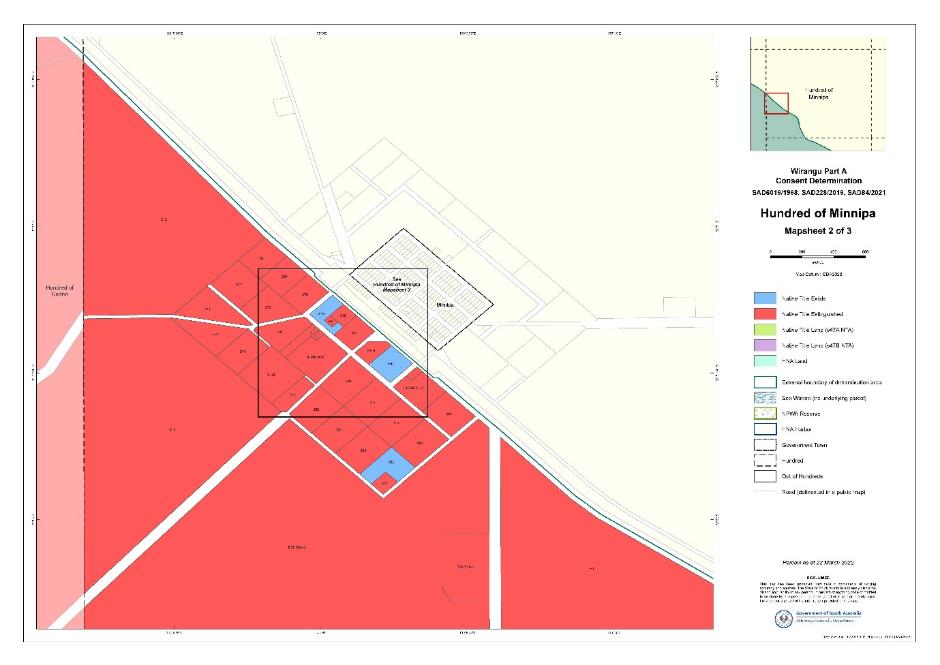
Task: Click the Sea Waters patterned legend symbol
Action: point(765,398)
